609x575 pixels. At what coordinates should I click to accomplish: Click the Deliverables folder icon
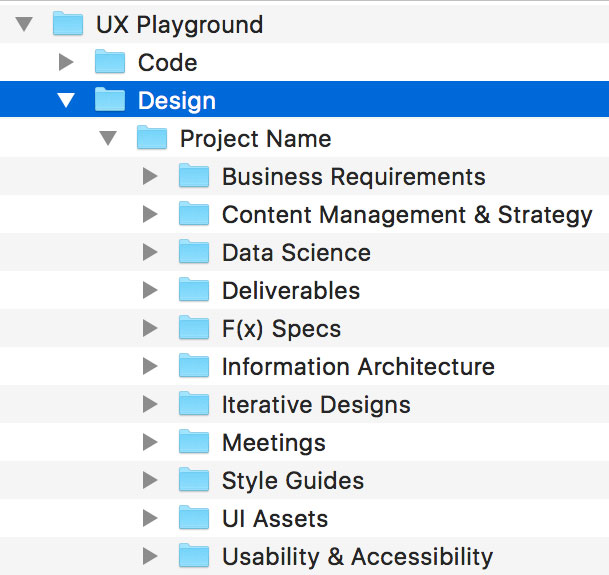(194, 290)
